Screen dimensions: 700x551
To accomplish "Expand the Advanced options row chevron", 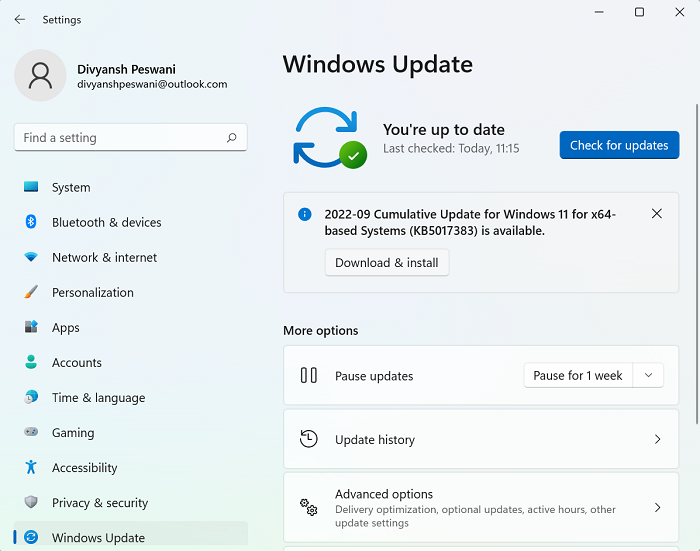I will pos(657,508).
